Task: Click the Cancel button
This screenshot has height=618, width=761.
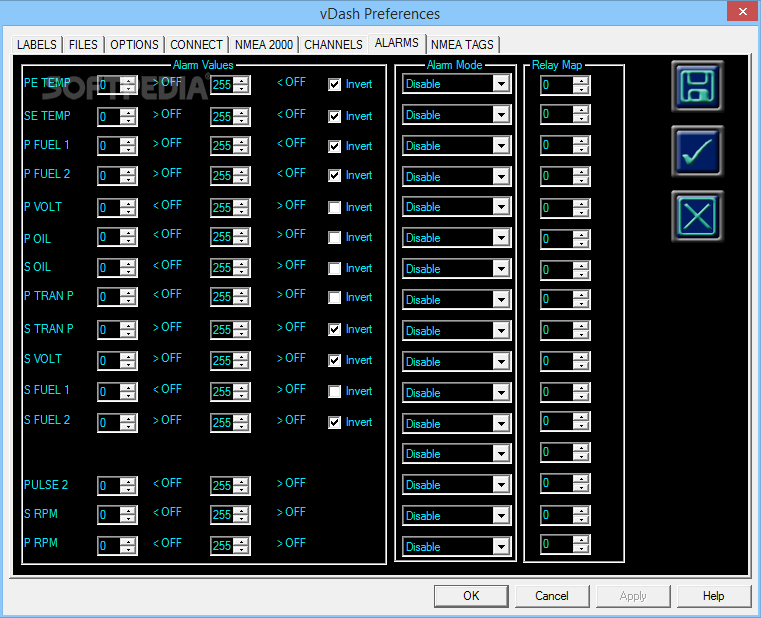Action: 552,596
